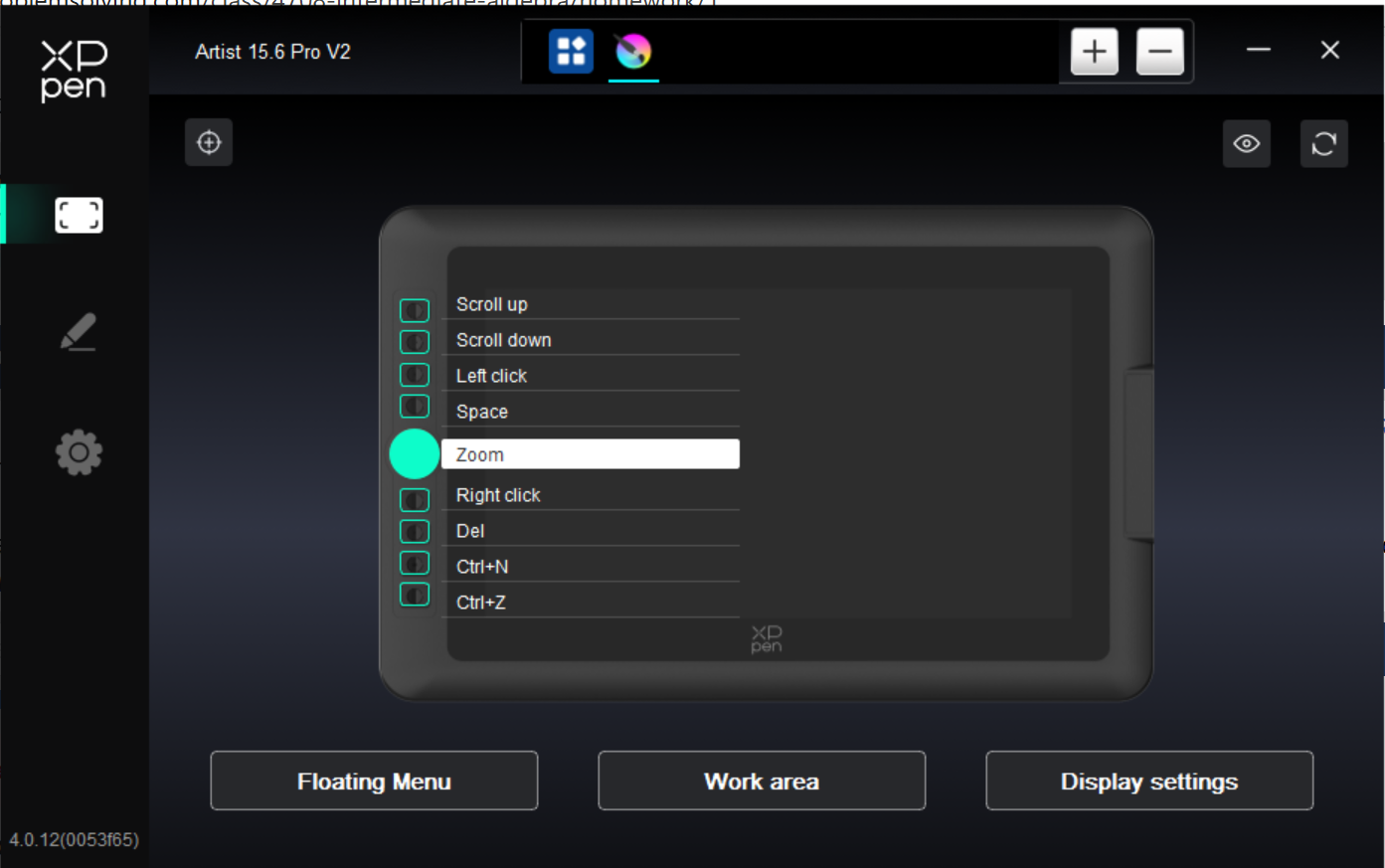Image resolution: width=1385 pixels, height=868 pixels.
Task: Click the round dial button beside Zoom
Action: (x=415, y=454)
